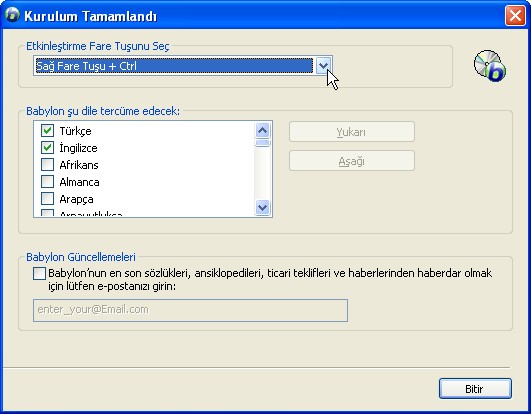Uncheck the İngilizce language checkbox
Screen dimensions: 531x414
click(x=47, y=147)
